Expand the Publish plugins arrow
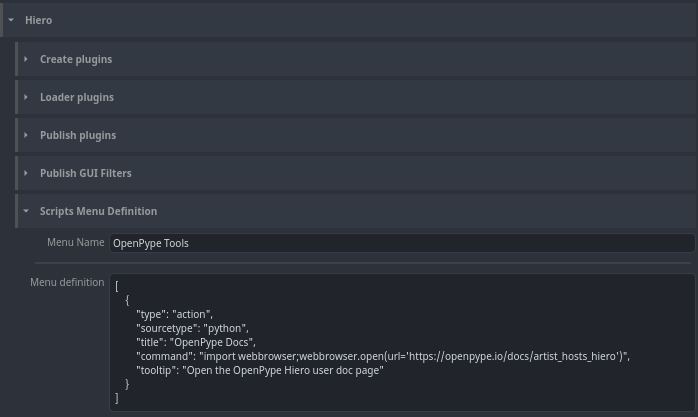 (26, 135)
